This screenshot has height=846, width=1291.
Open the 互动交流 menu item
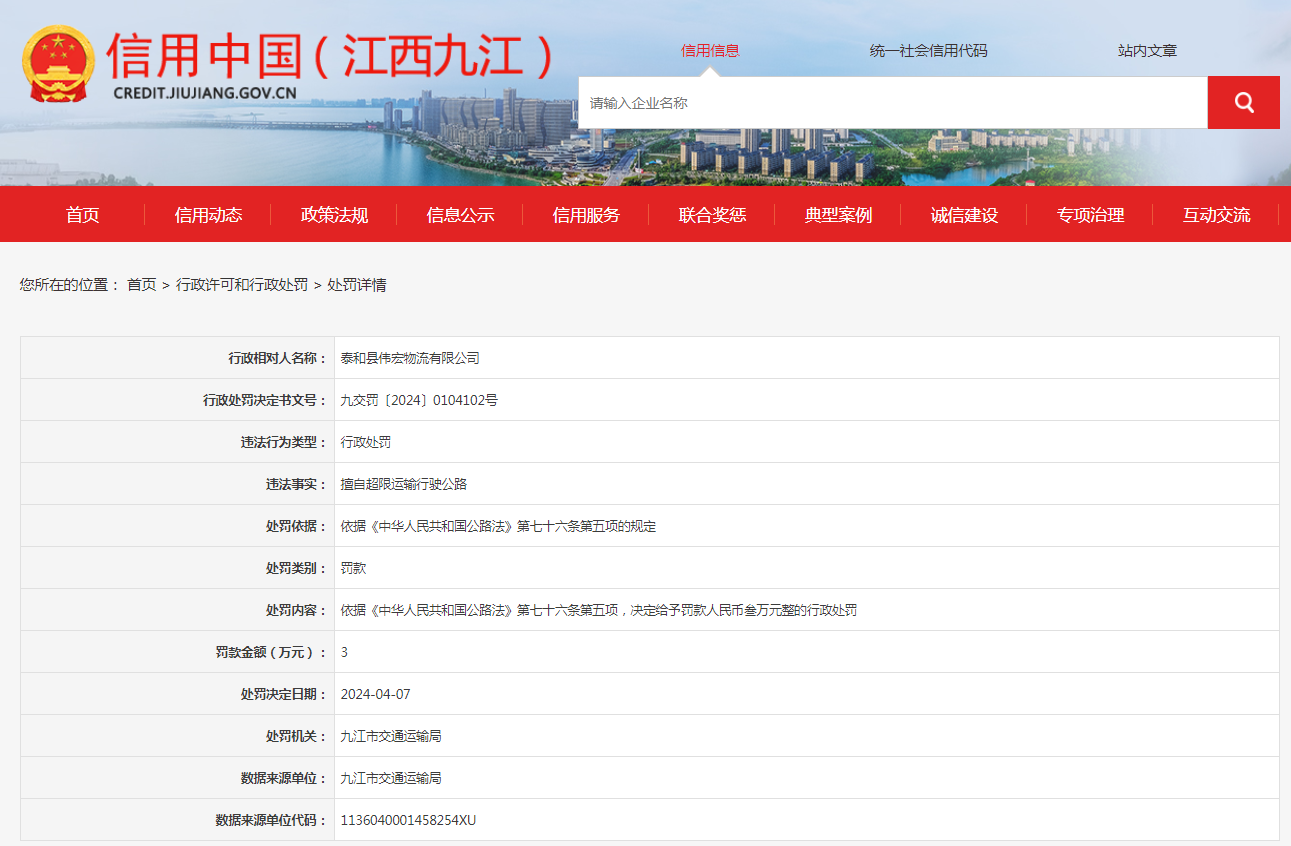pyautogui.click(x=1216, y=215)
